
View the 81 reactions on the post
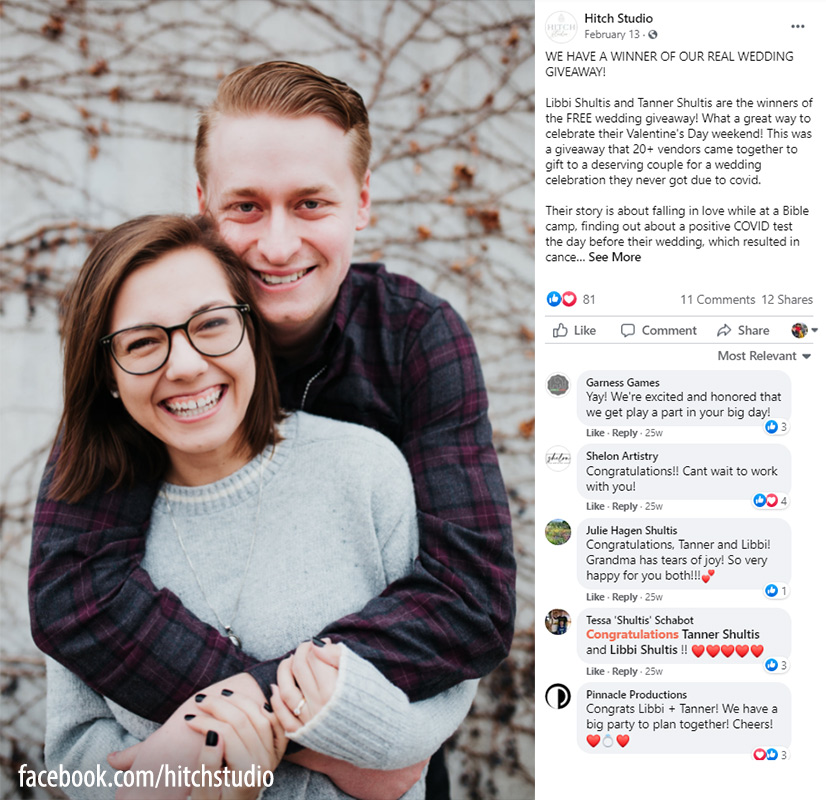click(x=571, y=299)
